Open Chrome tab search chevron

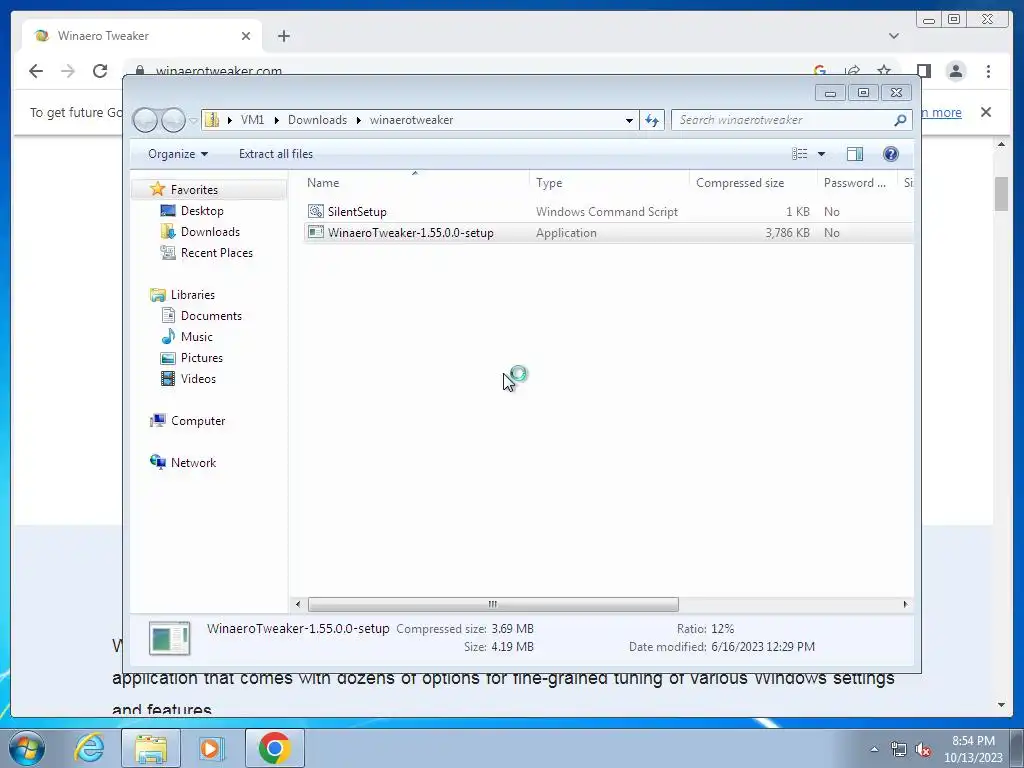tap(893, 36)
